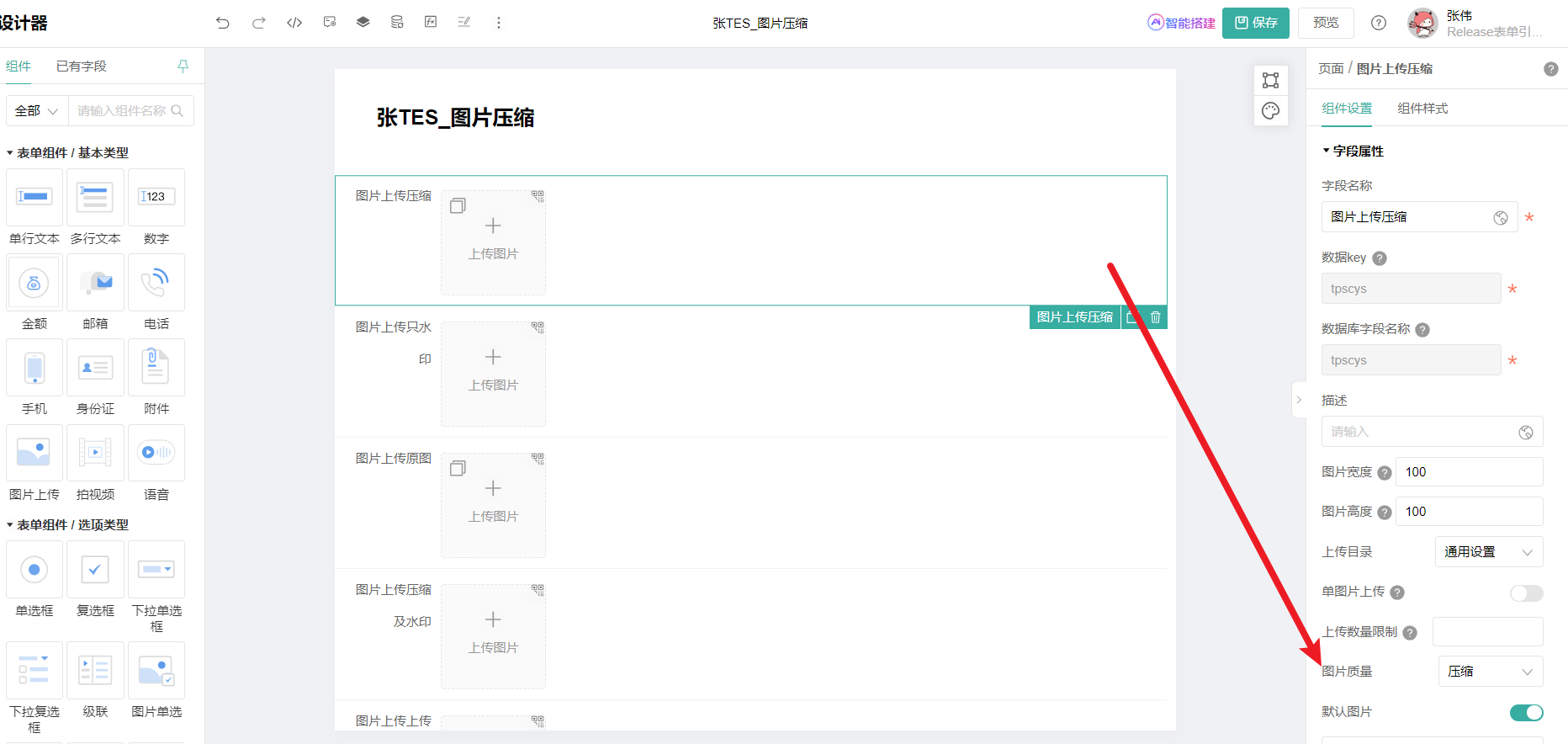The image size is (1568, 744).
Task: Open the 图片质量 dropdown
Action: [1491, 672]
